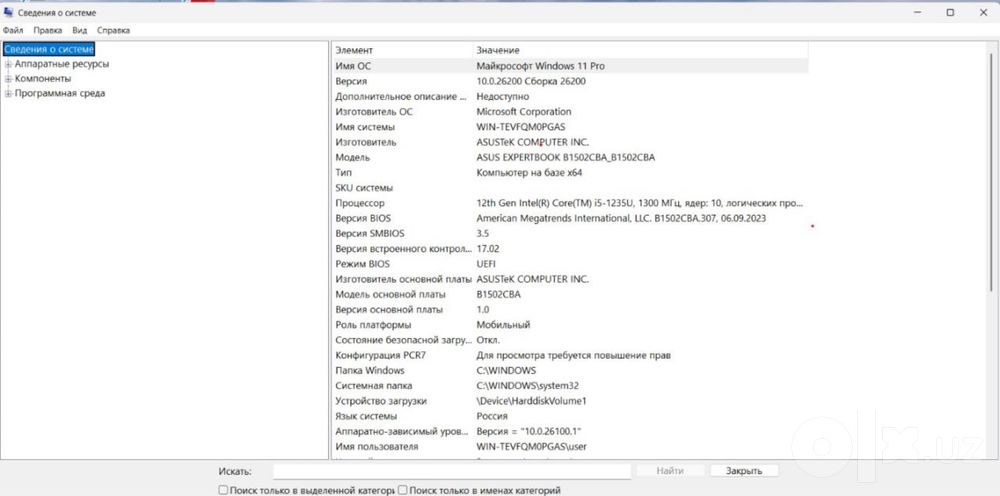Screen dimensions: 1000x496
Task: Click the Значение column header
Action: tap(641, 50)
